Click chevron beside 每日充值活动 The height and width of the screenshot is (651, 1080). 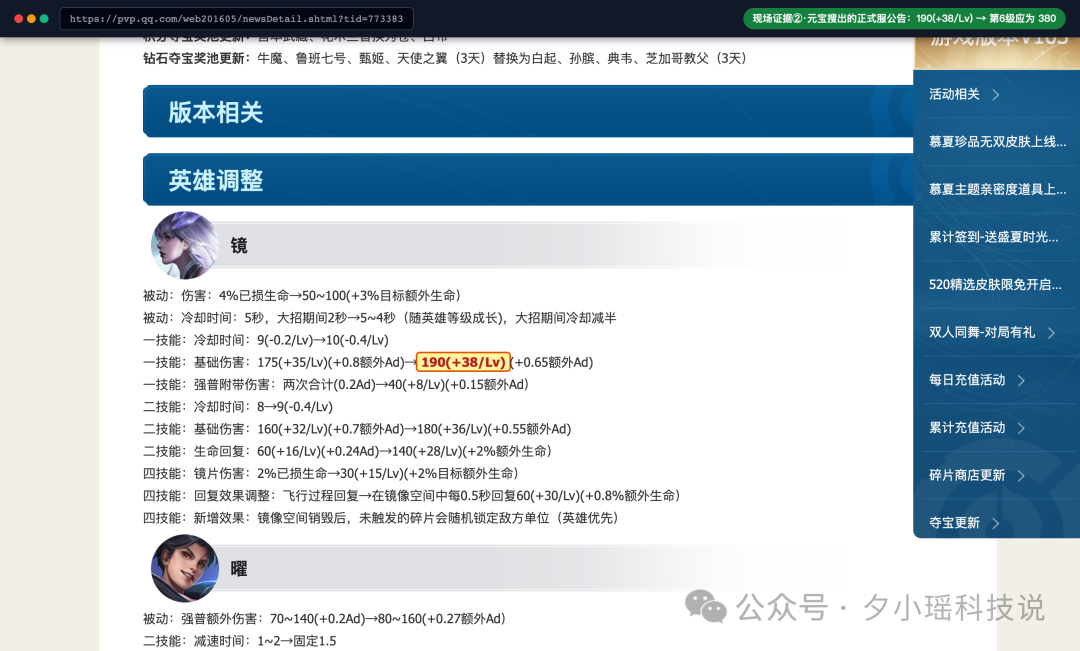pos(1021,380)
